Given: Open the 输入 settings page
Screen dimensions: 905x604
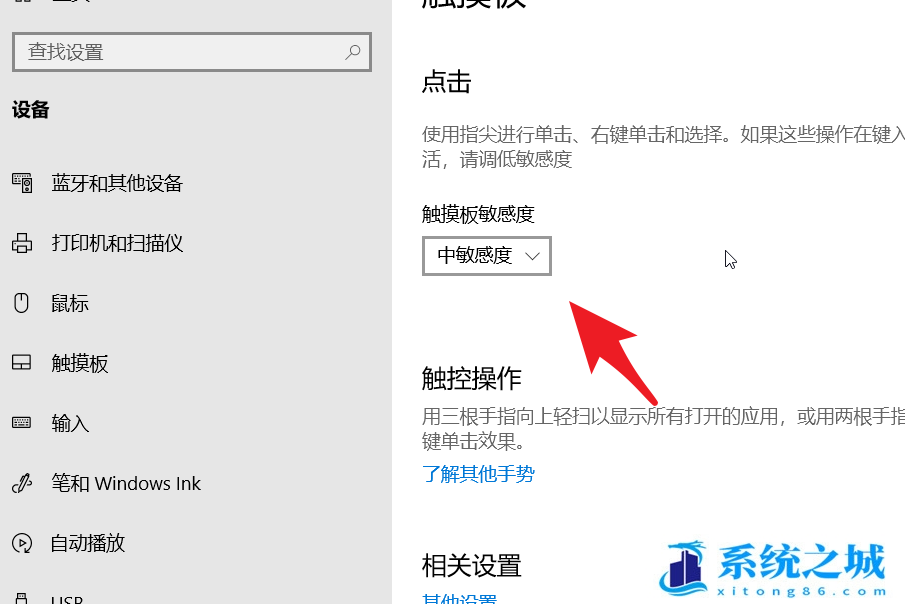Looking at the screenshot, I should (70, 423).
